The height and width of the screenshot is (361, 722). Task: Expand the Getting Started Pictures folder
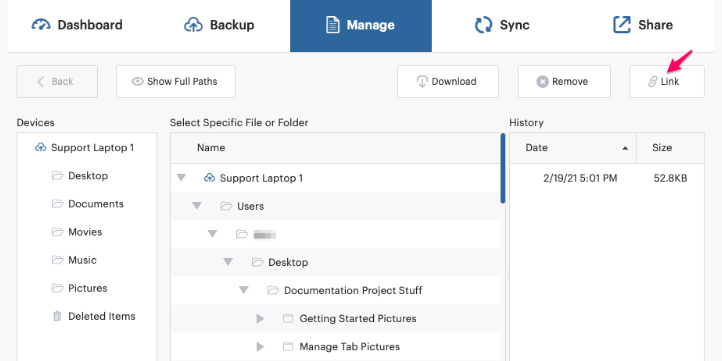(x=260, y=319)
